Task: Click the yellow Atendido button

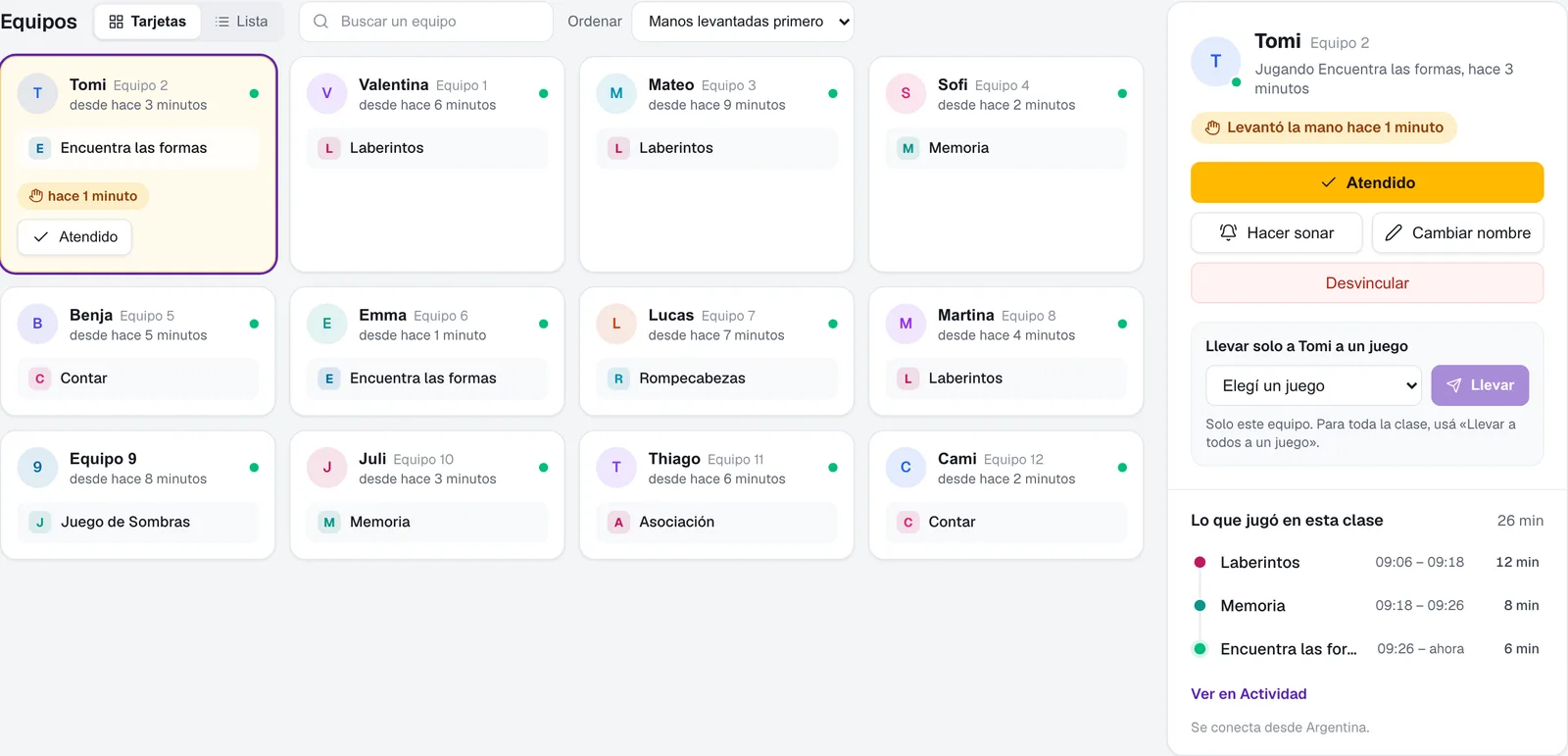Action: tap(1367, 182)
